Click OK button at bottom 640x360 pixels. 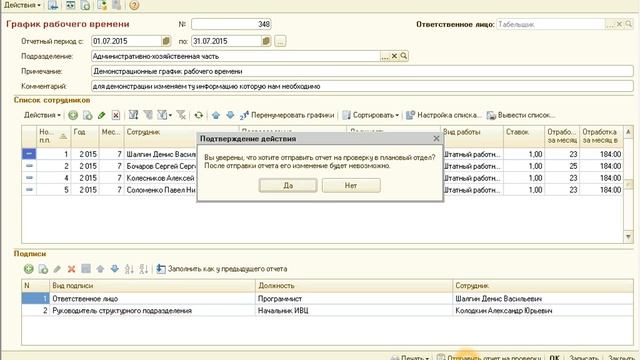(x=554, y=358)
